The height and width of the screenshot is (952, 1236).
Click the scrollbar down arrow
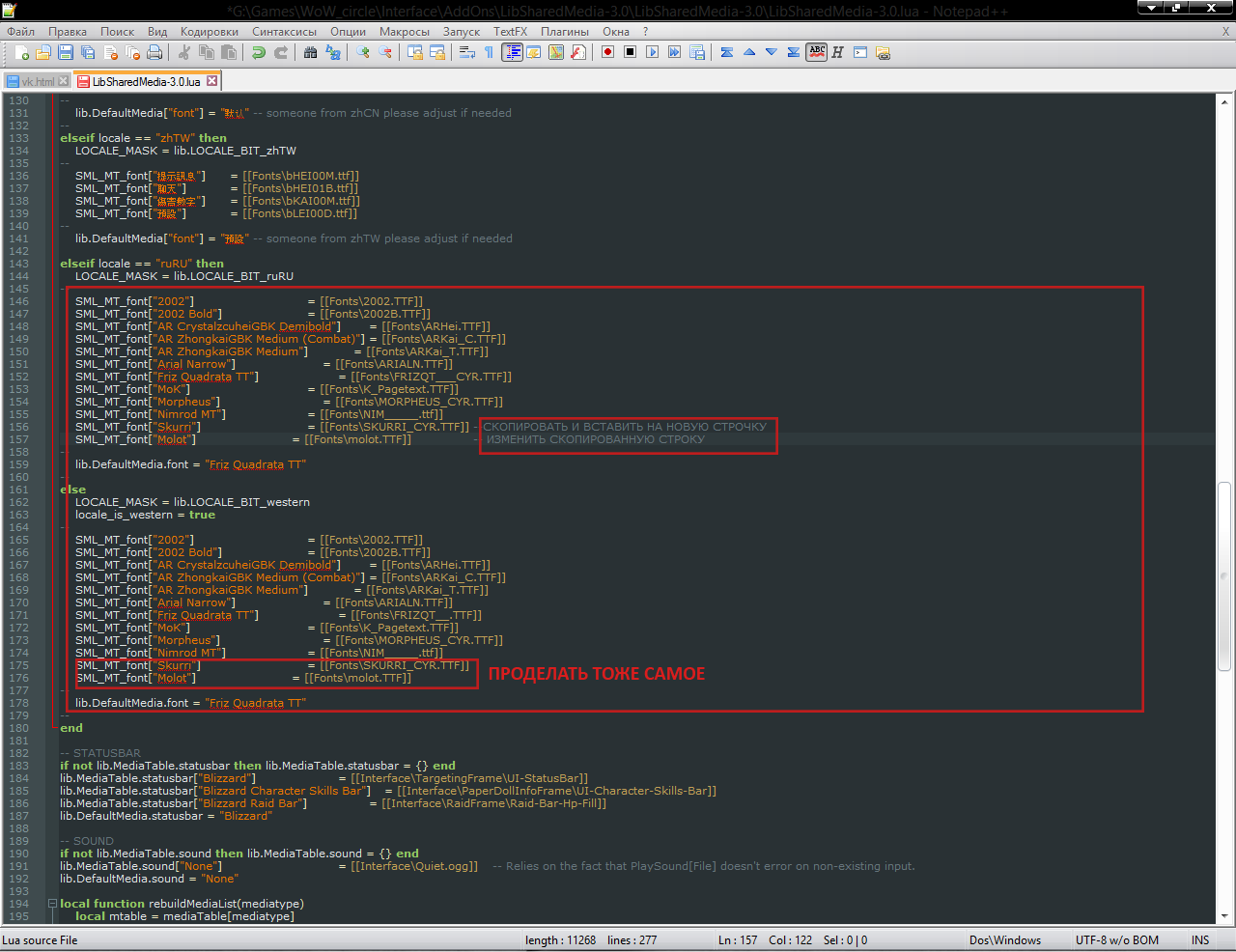click(1224, 915)
